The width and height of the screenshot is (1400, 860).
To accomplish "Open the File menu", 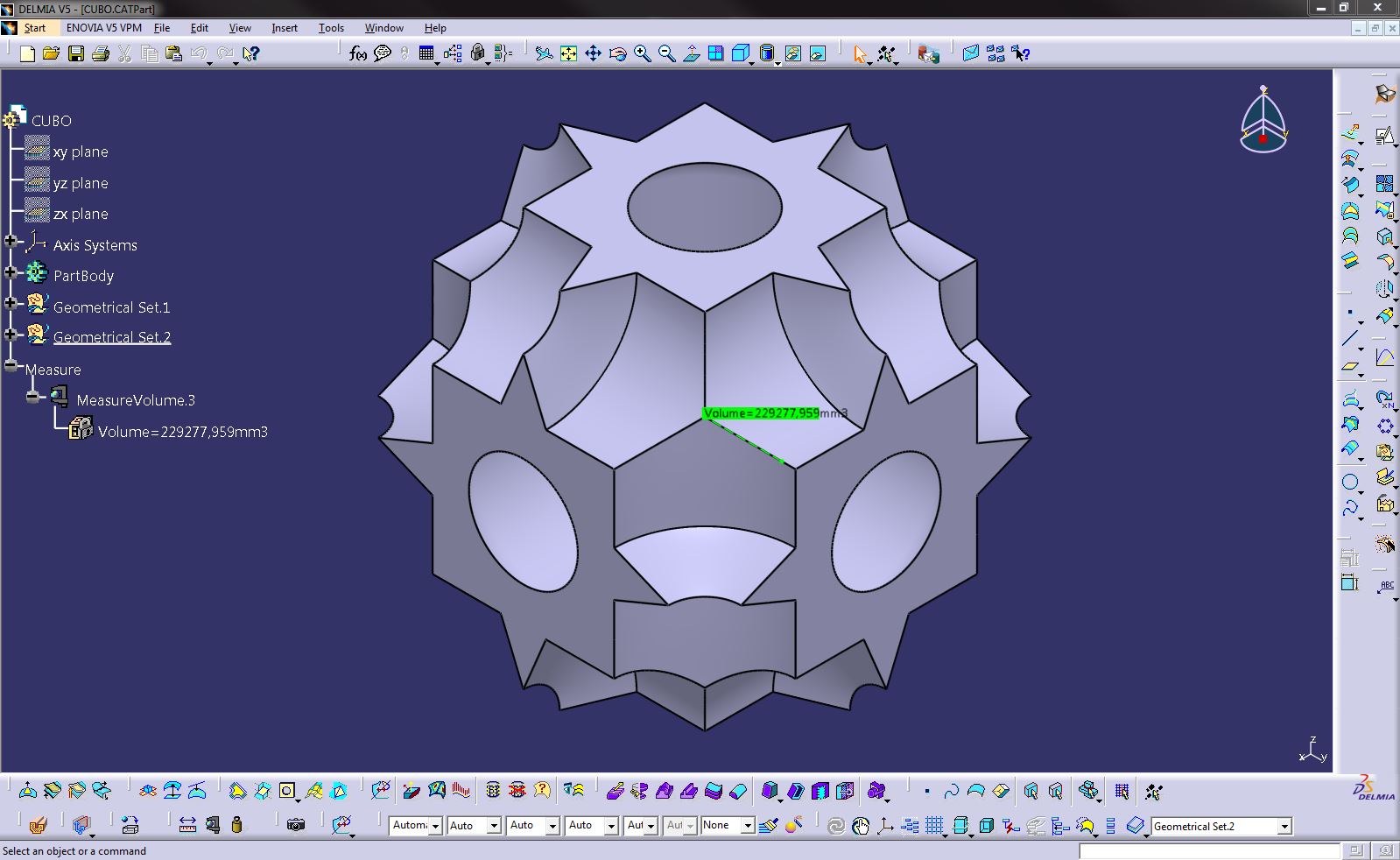I will pyautogui.click(x=162, y=28).
